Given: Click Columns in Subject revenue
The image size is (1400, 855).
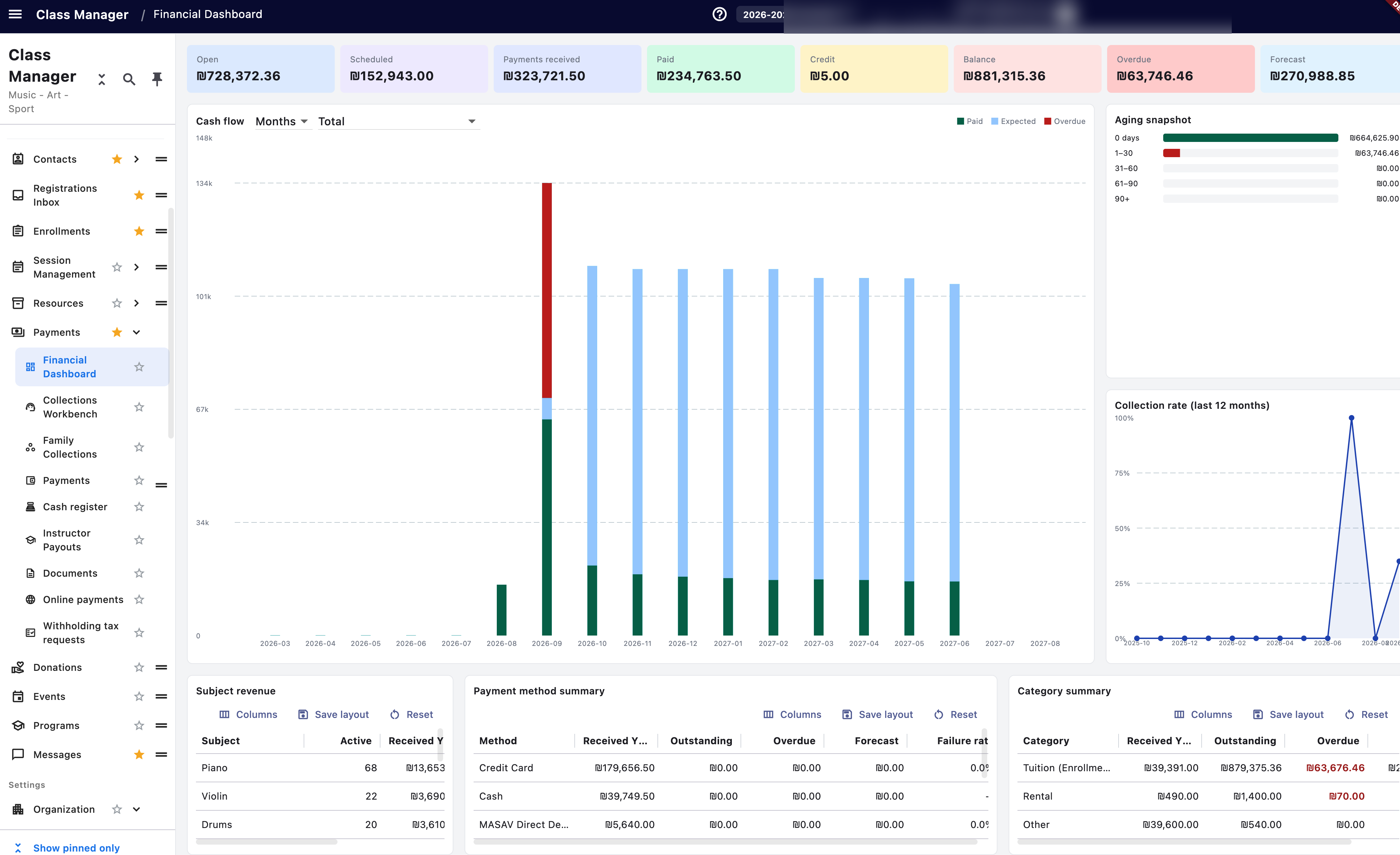Looking at the screenshot, I should (x=248, y=715).
